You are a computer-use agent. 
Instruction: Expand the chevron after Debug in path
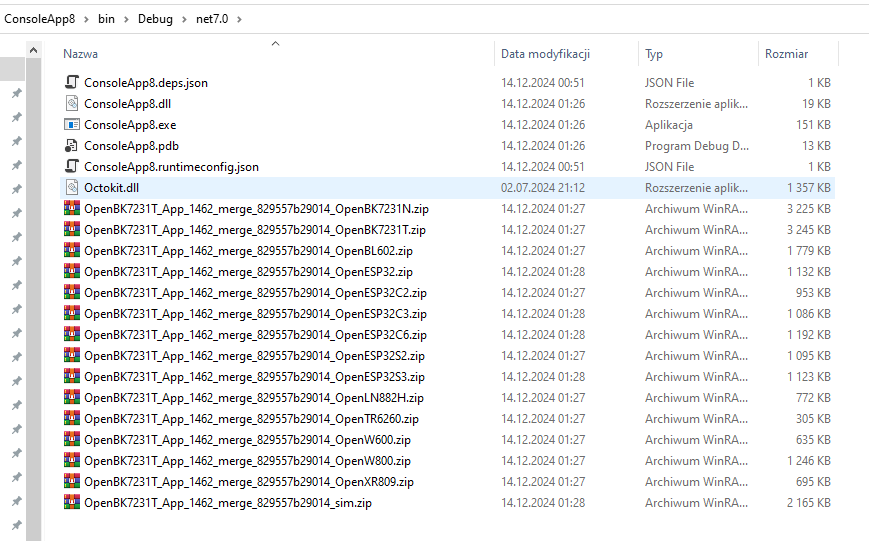(184, 19)
